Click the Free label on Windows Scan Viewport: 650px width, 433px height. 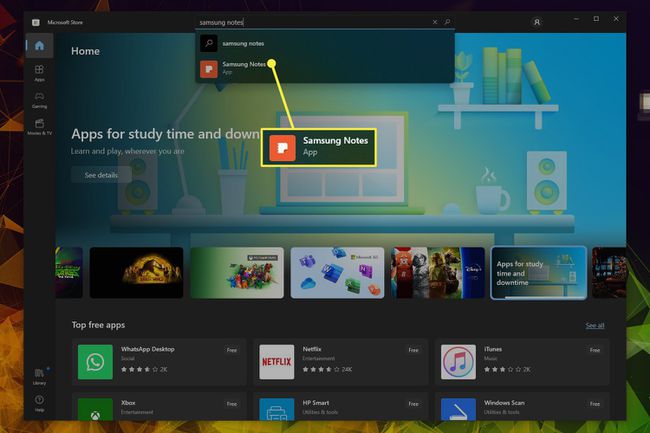click(x=595, y=404)
